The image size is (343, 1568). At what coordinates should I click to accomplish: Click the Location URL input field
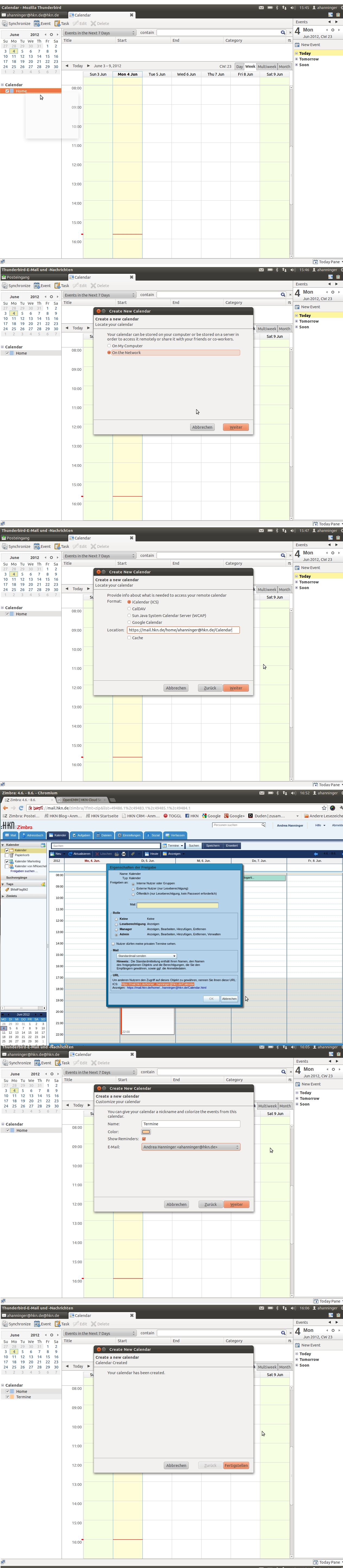coord(183,630)
